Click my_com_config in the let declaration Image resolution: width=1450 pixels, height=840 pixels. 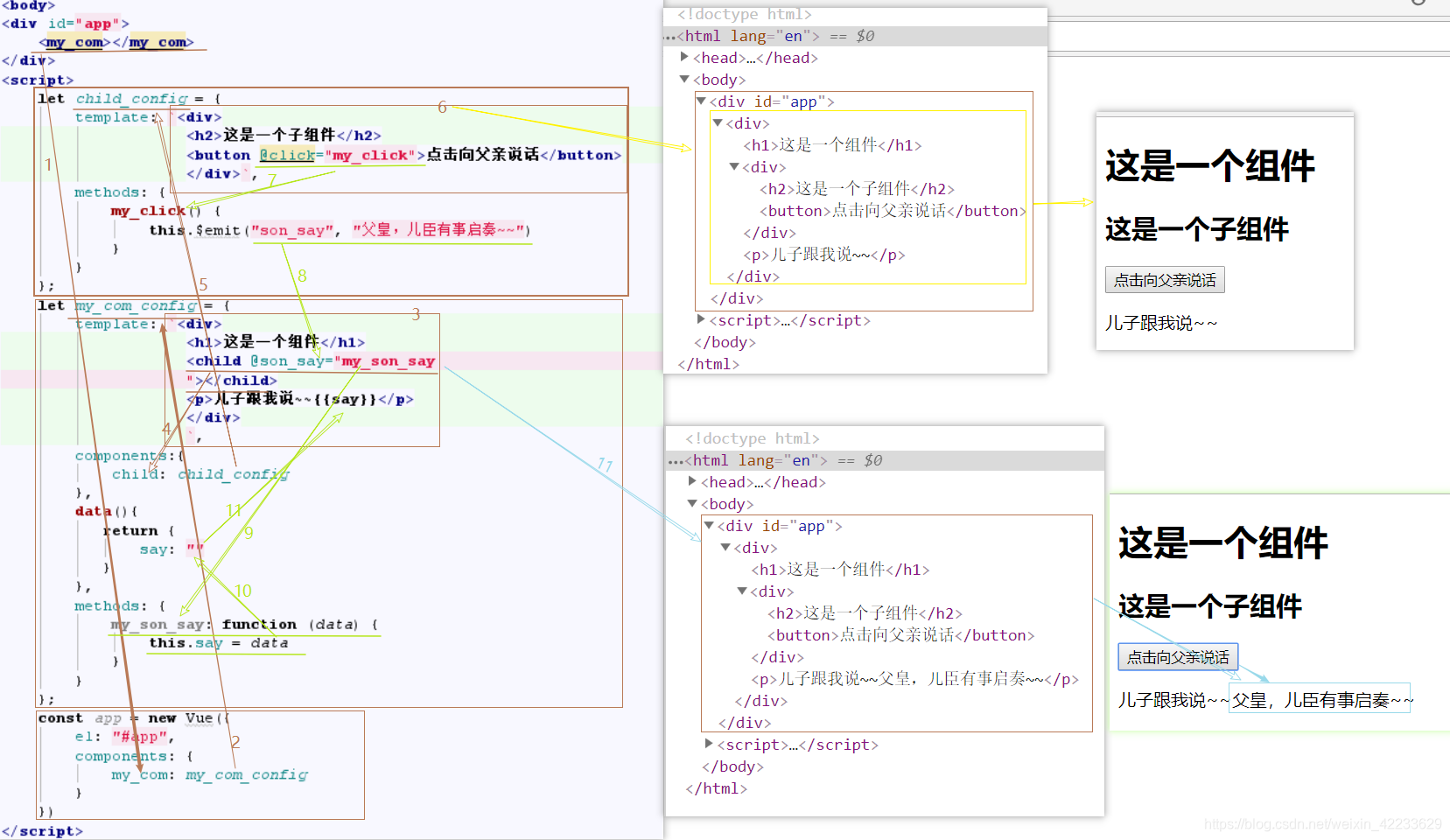coord(136,305)
